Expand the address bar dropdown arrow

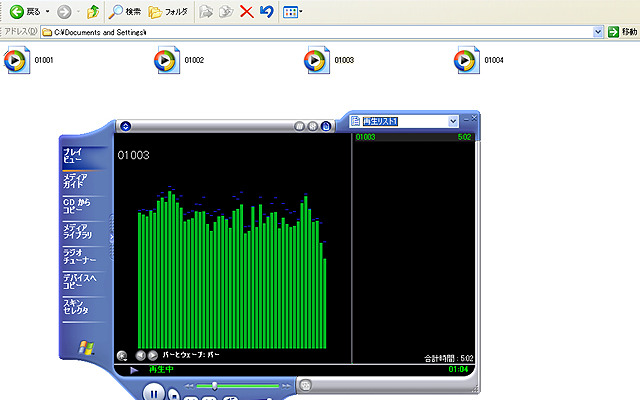pyautogui.click(x=598, y=32)
